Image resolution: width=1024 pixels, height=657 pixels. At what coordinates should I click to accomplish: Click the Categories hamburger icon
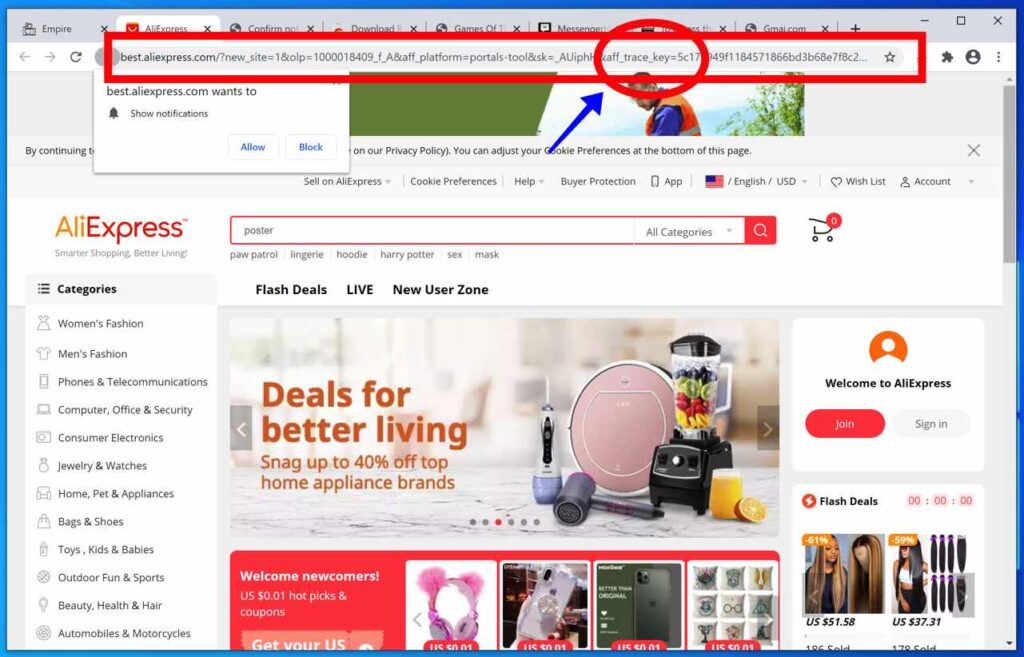click(x=45, y=289)
